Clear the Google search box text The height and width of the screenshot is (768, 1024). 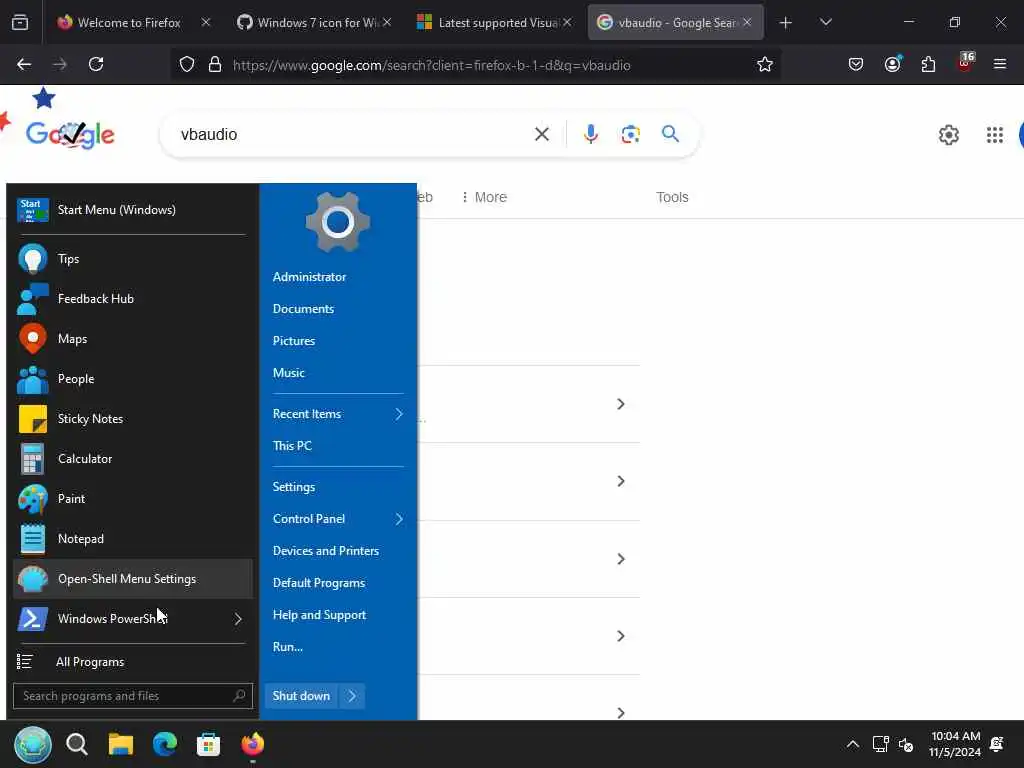(x=541, y=135)
